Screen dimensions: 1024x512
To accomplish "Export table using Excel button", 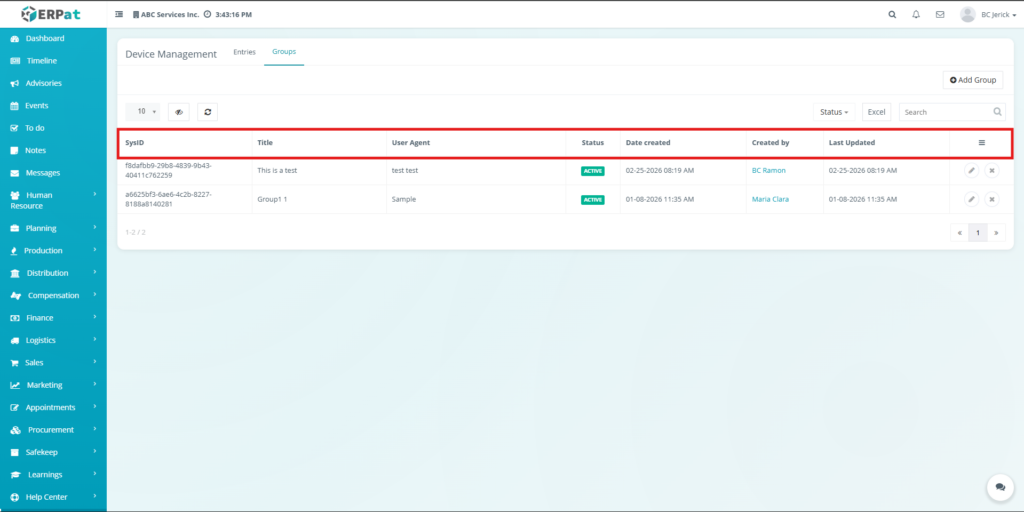I will pyautogui.click(x=876, y=112).
